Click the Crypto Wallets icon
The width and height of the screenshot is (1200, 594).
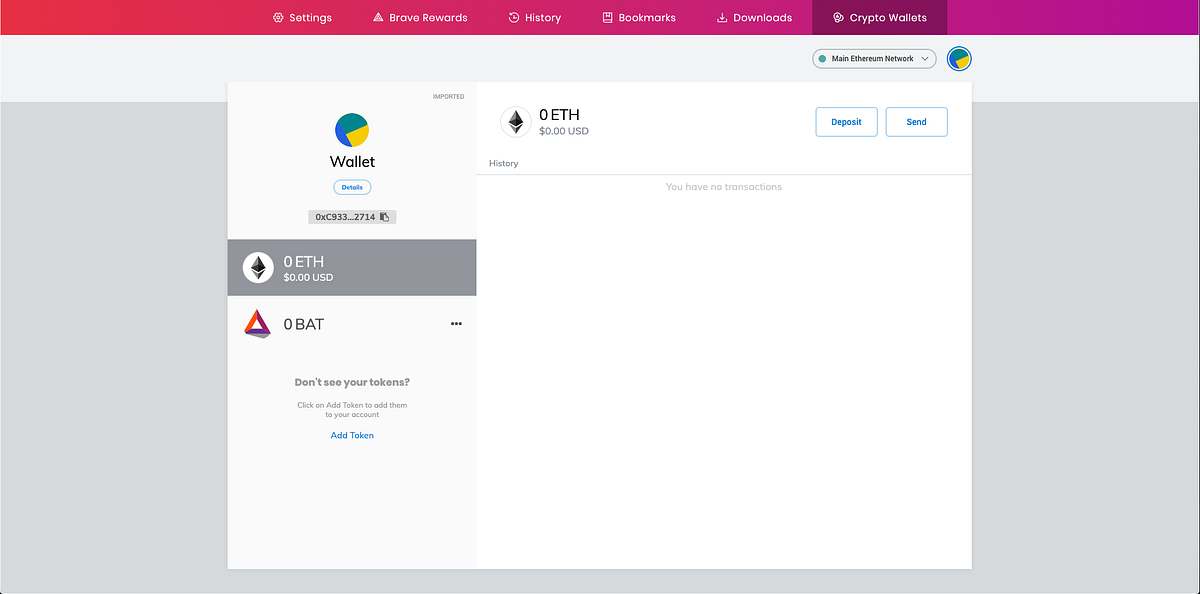(838, 18)
